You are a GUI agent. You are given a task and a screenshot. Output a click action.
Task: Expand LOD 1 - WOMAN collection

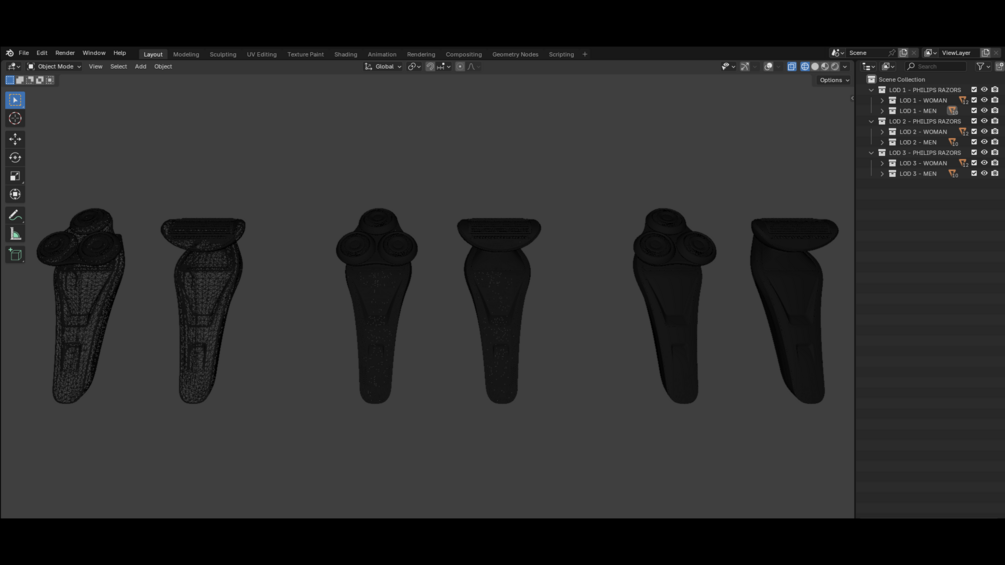882,101
